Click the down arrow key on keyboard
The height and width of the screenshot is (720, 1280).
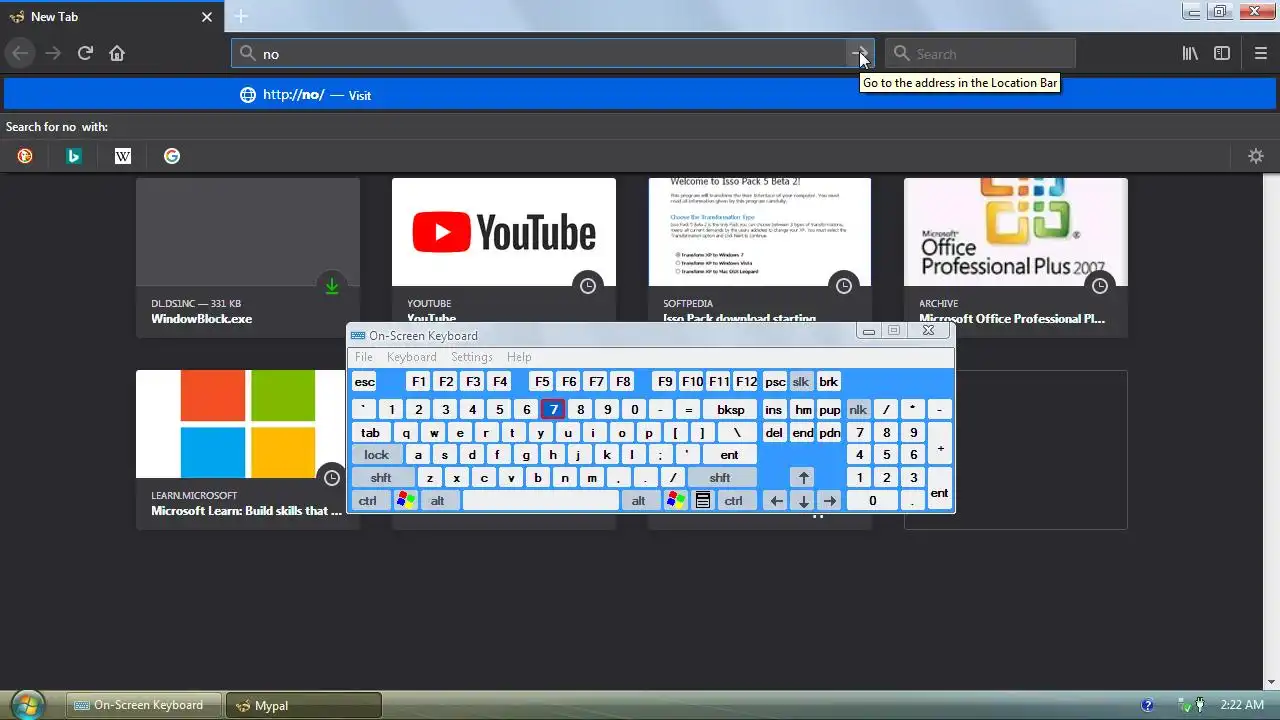803,501
